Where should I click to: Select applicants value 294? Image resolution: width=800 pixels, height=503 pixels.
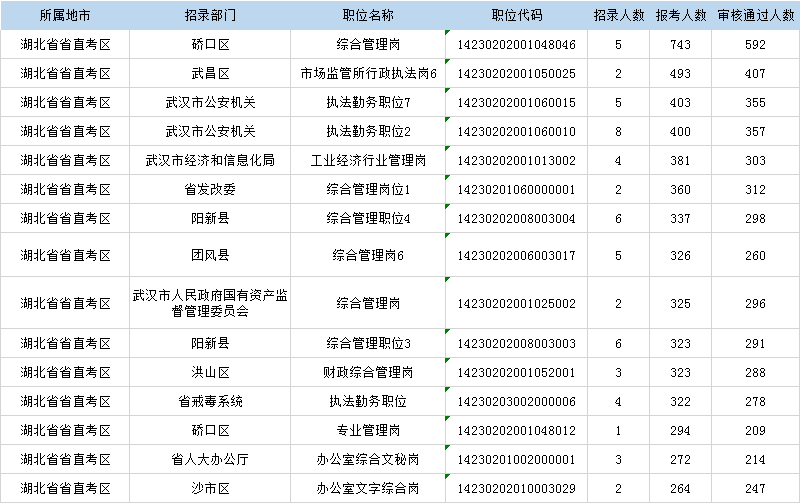click(x=681, y=431)
